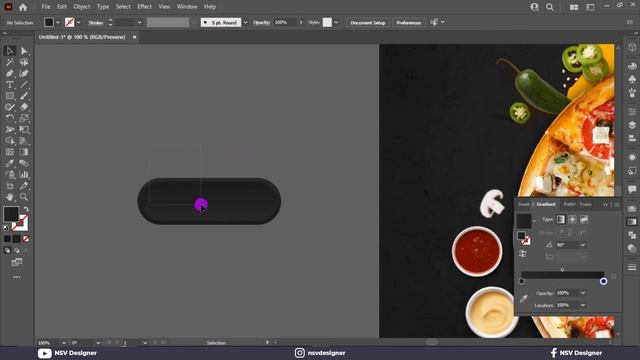Screen dimensions: 640x360
Task: Open gradient angle dropdown
Action: [x=583, y=245]
